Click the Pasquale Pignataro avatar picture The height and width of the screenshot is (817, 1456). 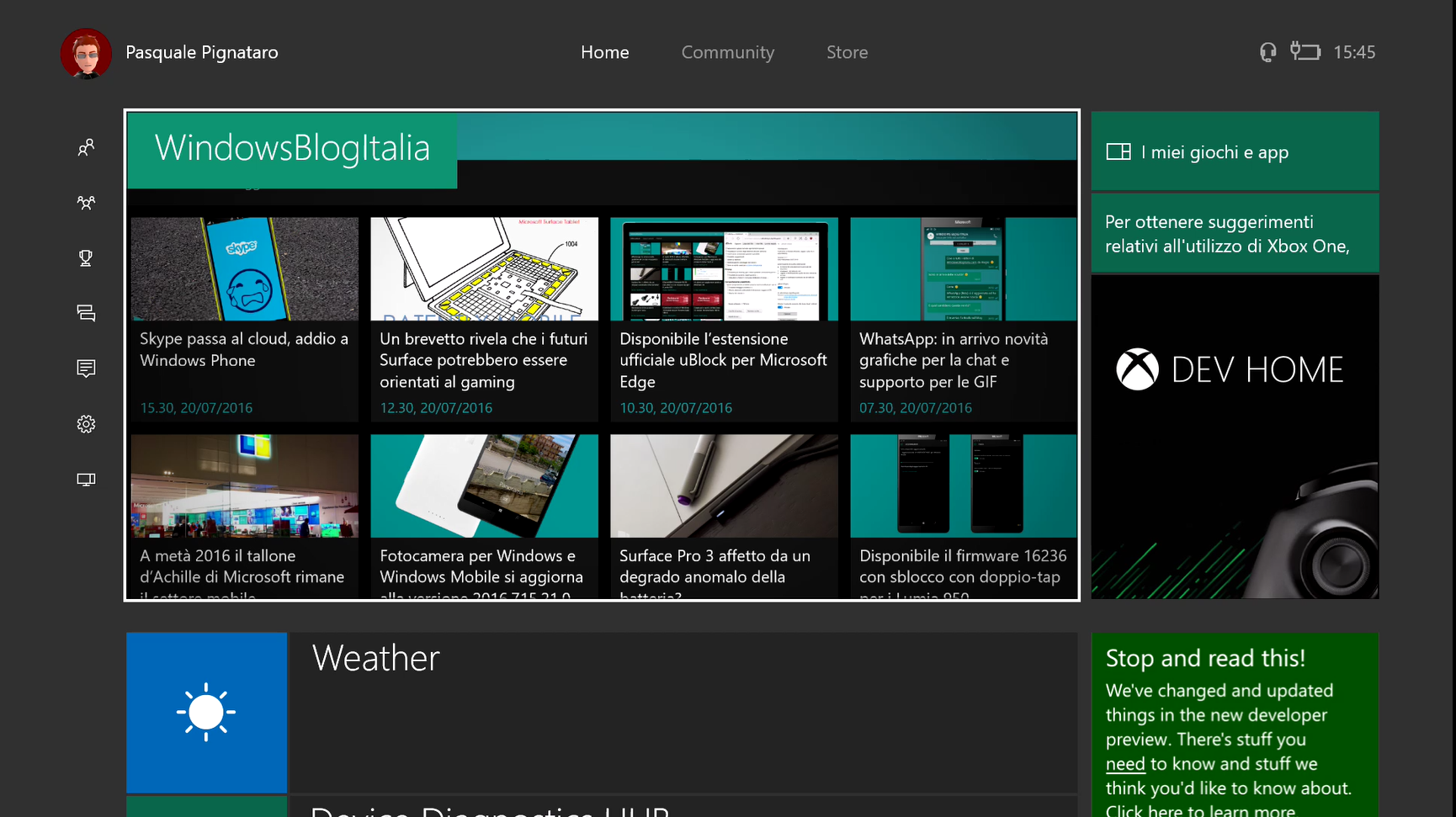[x=86, y=53]
